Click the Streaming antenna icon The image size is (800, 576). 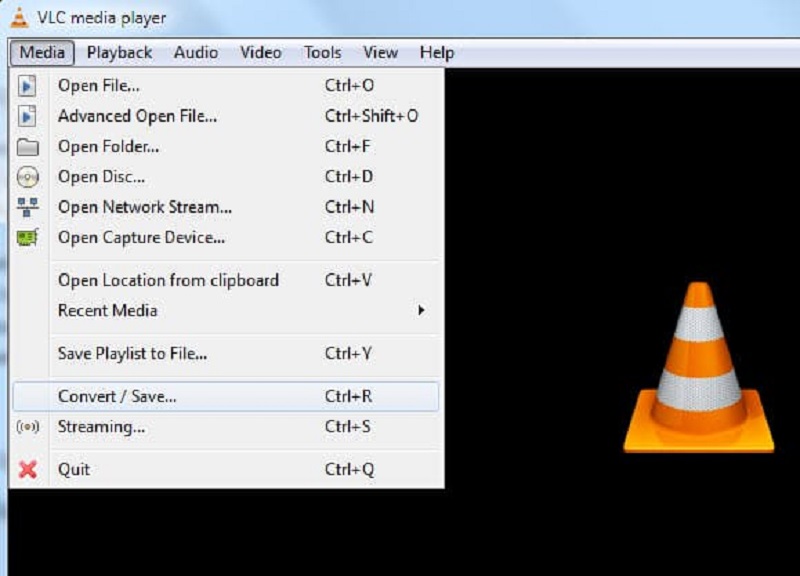tap(26, 426)
